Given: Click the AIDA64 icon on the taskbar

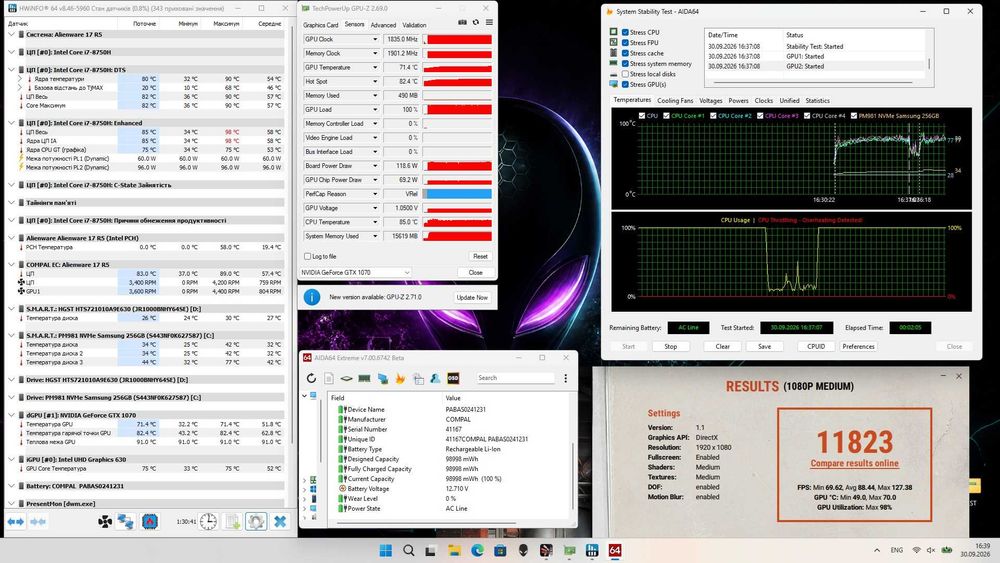Looking at the screenshot, I should coord(615,550).
